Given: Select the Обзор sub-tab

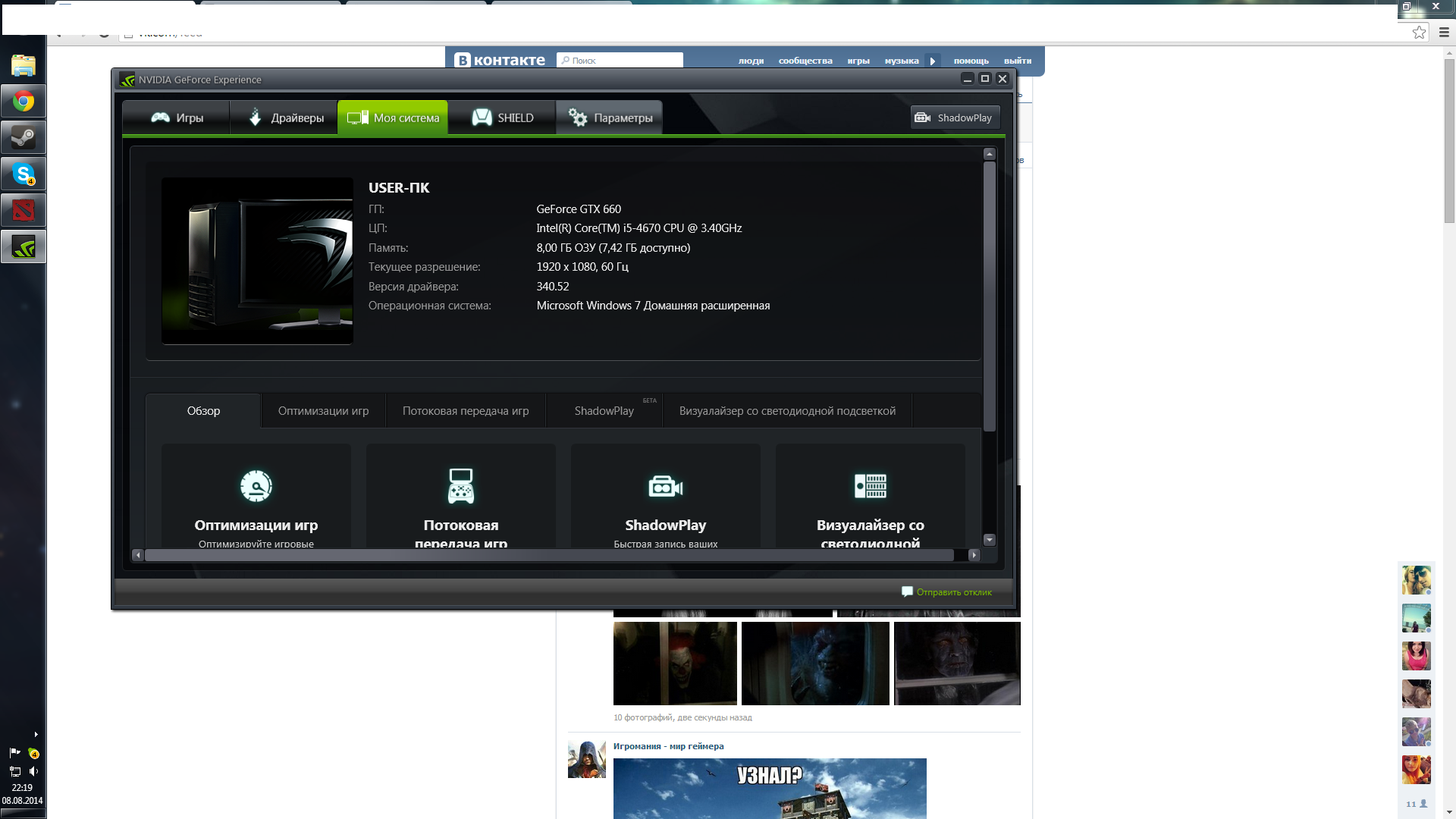Looking at the screenshot, I should coord(203,411).
